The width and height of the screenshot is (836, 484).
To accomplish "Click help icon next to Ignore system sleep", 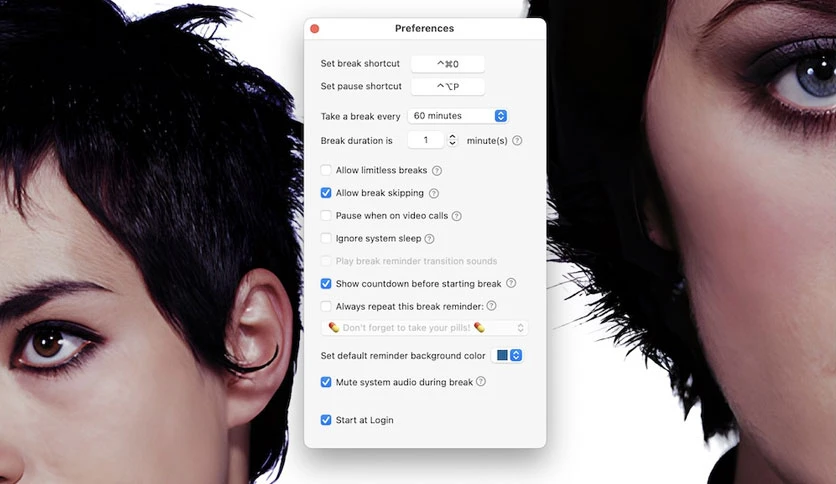I will coord(429,239).
